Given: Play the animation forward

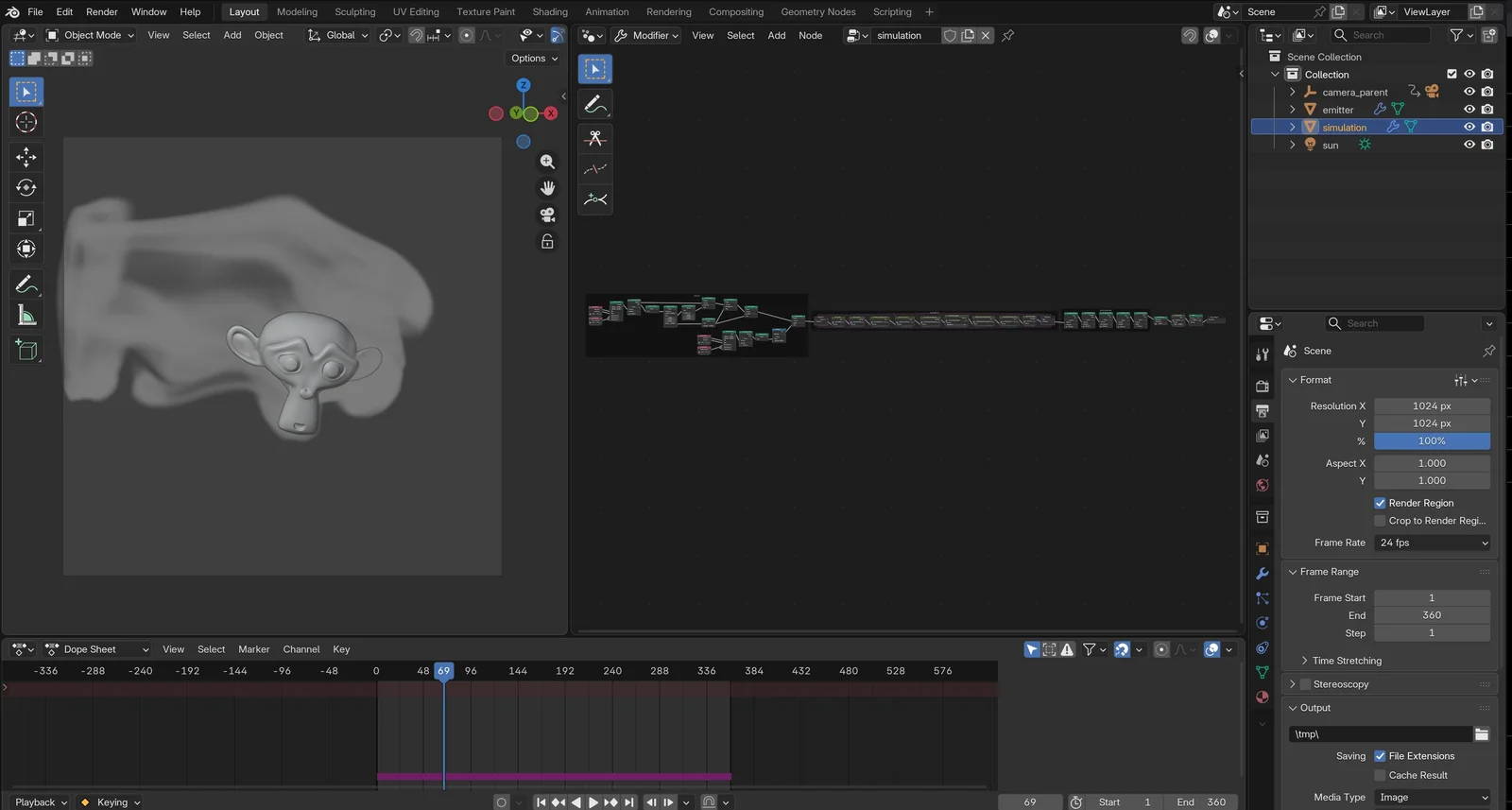Looking at the screenshot, I should tap(593, 802).
